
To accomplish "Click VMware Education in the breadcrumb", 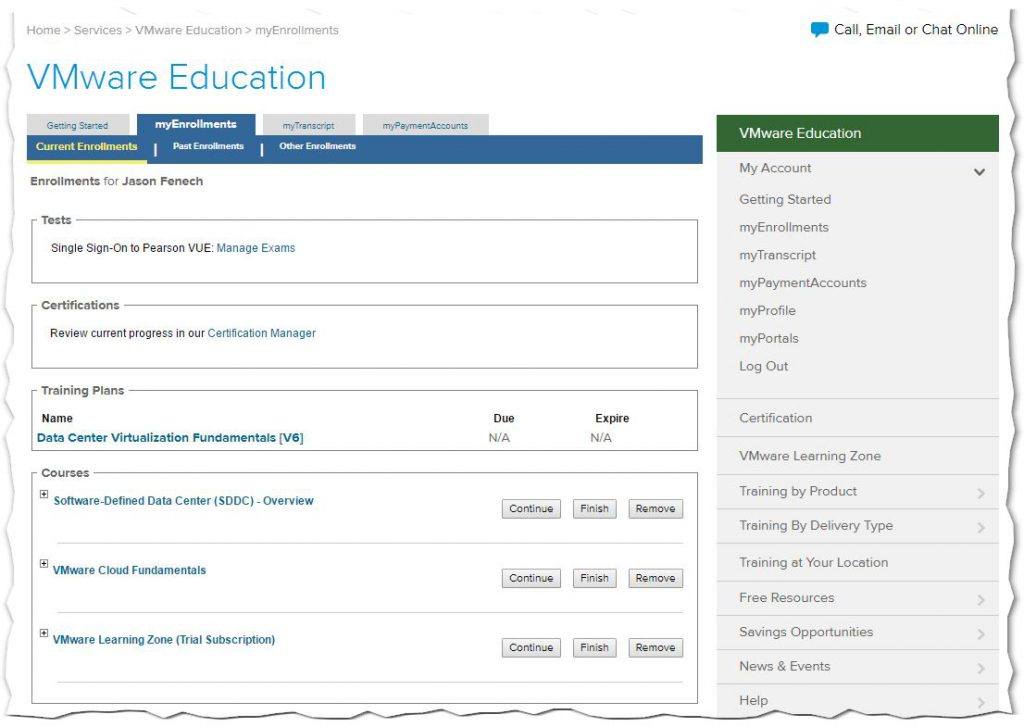I will [188, 30].
